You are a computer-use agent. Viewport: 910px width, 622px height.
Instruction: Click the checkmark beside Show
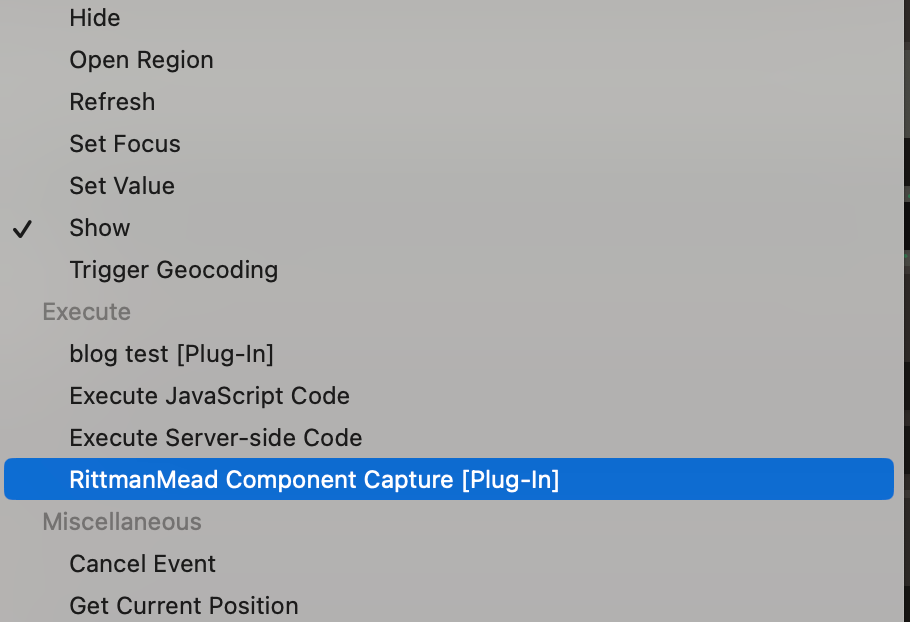tap(21, 228)
